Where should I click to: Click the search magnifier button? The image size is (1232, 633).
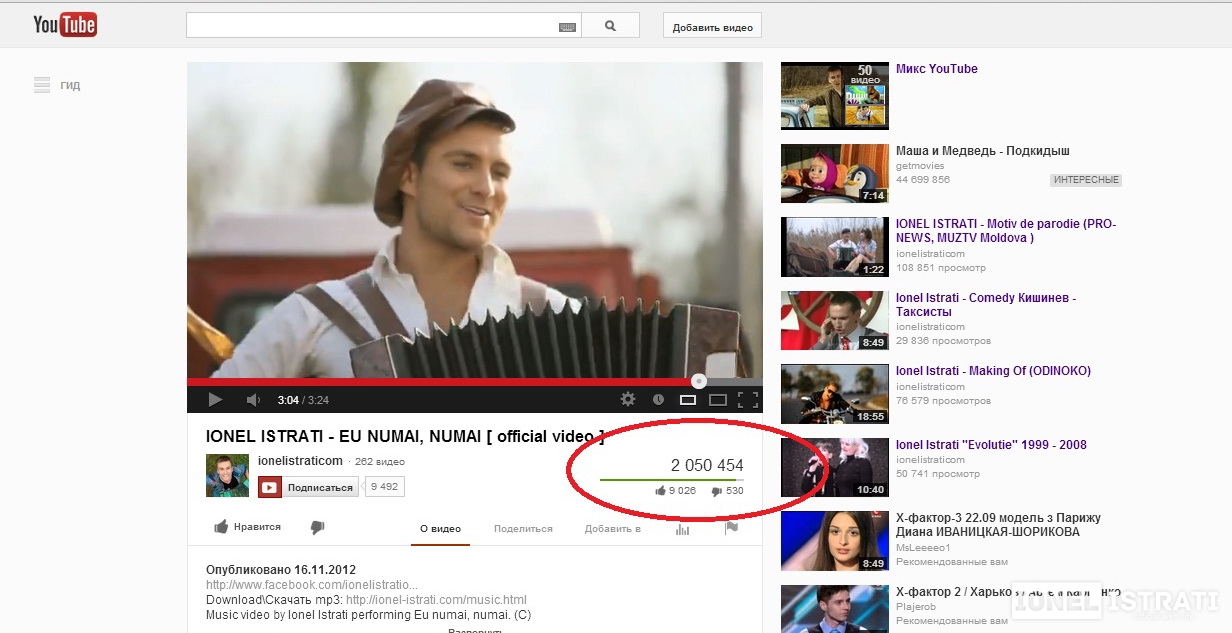pos(610,26)
